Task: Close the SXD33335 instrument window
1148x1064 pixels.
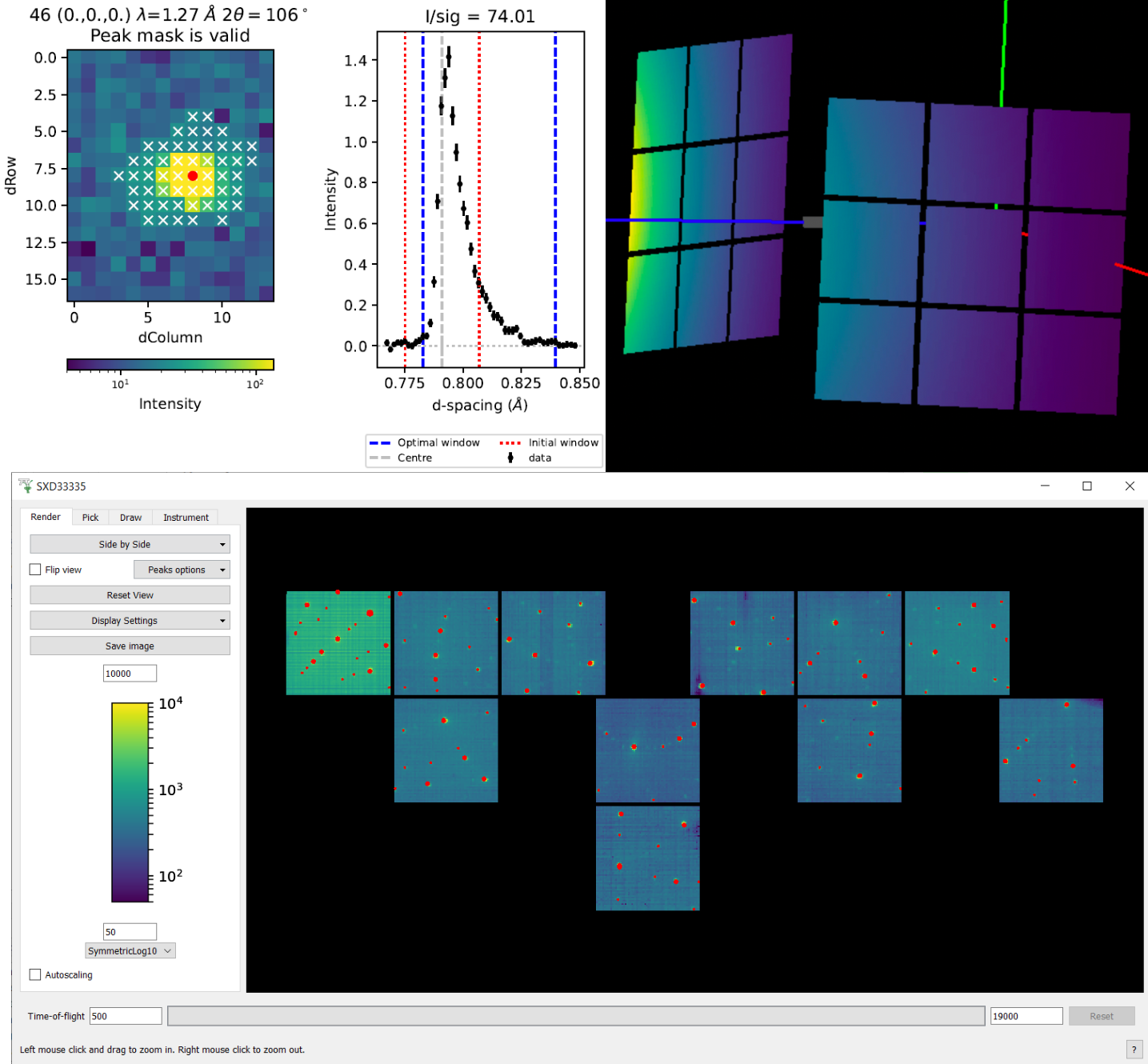Action: click(x=1130, y=486)
